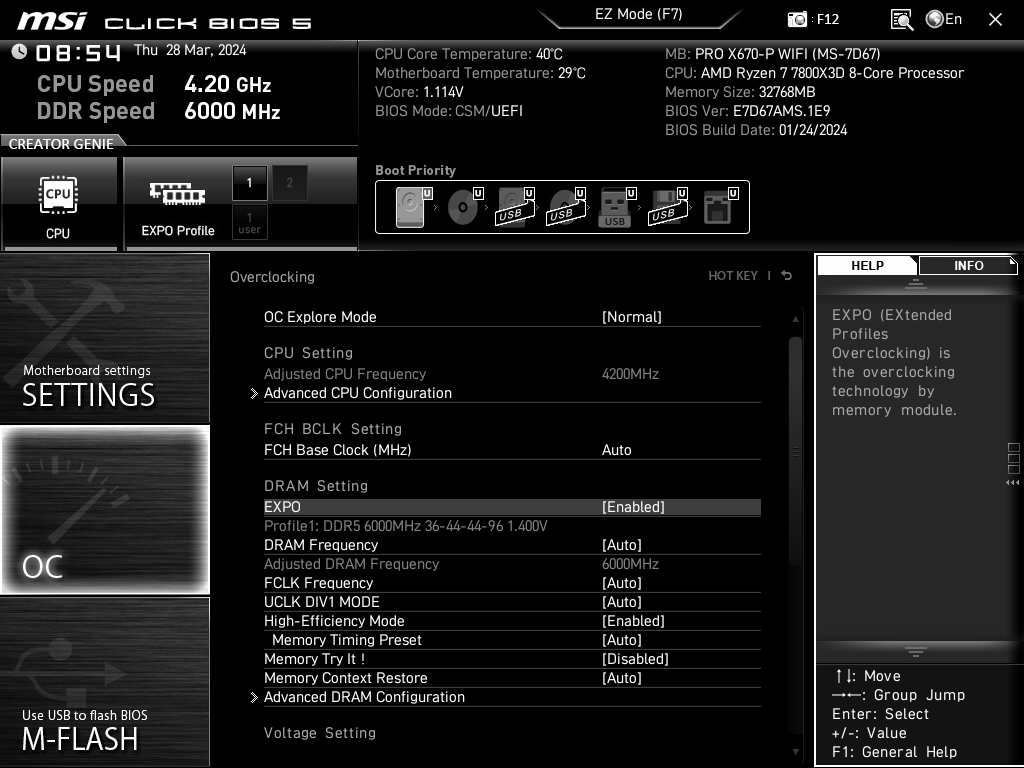Select the optical disc boot device icon
Viewport: 1024px width, 768px height.
pos(465,207)
